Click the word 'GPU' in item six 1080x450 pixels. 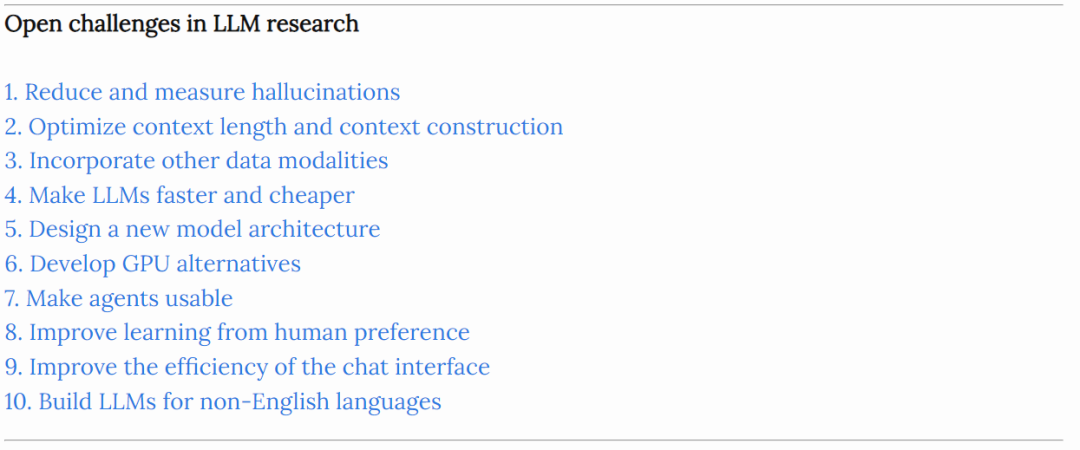pos(147,264)
